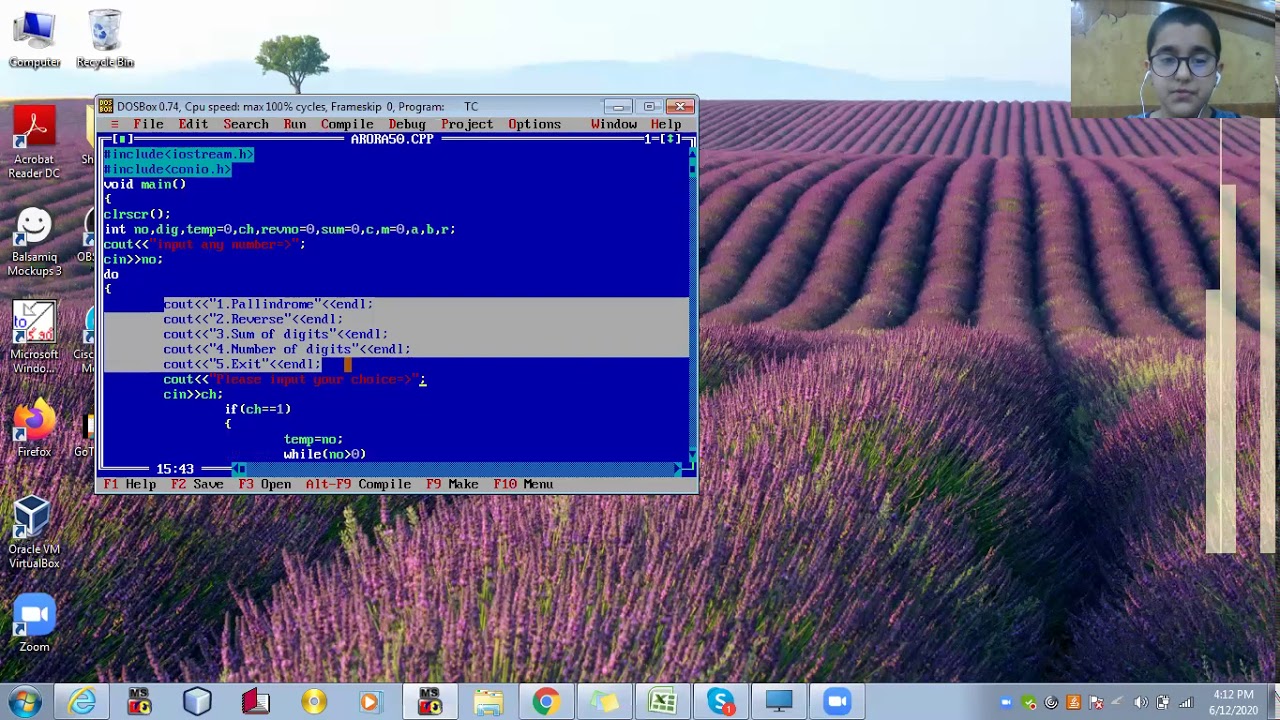Click F2 Save in the status bar
Screen dimensions: 1280x720
pos(197,484)
